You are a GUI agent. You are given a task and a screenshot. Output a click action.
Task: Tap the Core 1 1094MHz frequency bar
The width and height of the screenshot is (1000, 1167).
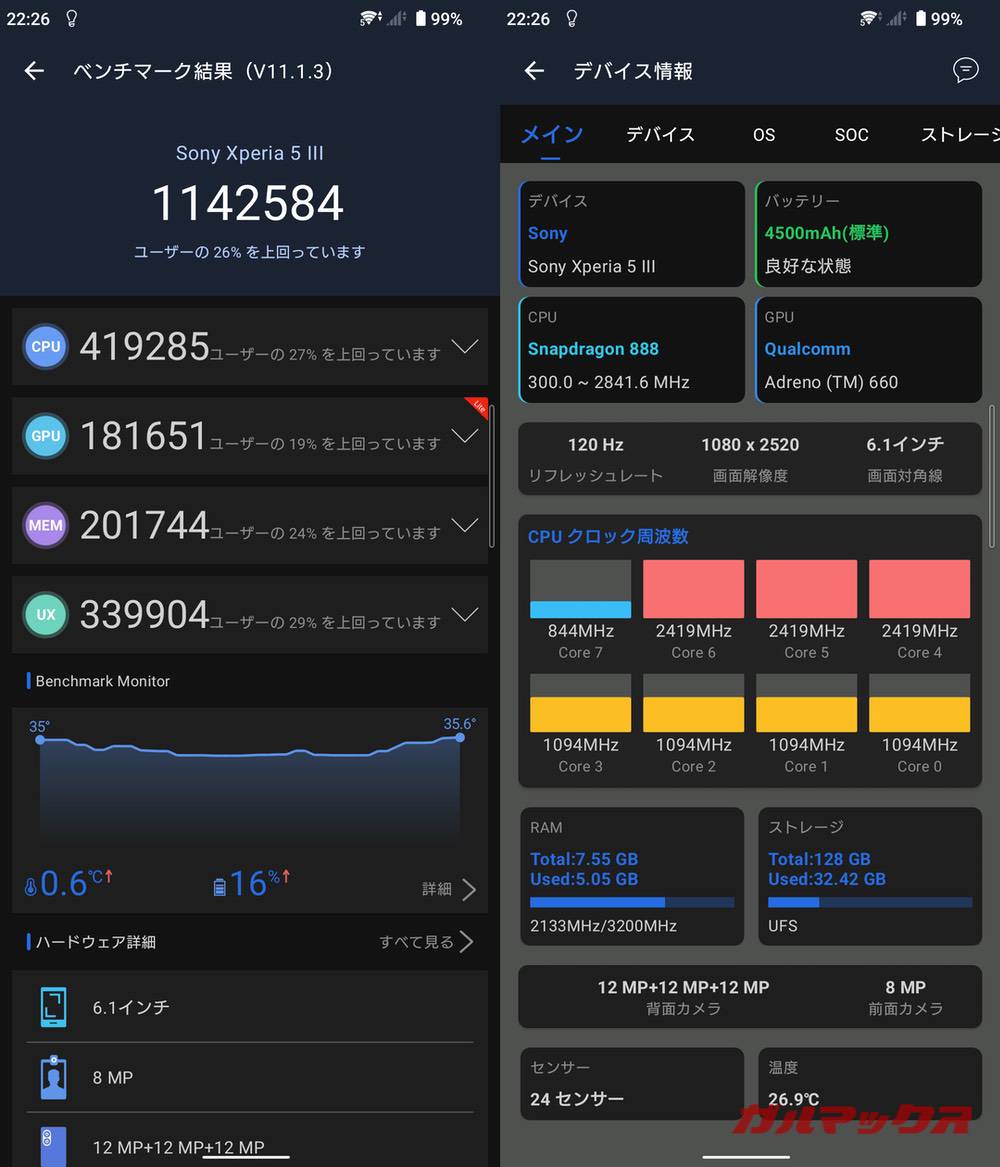[x=807, y=703]
